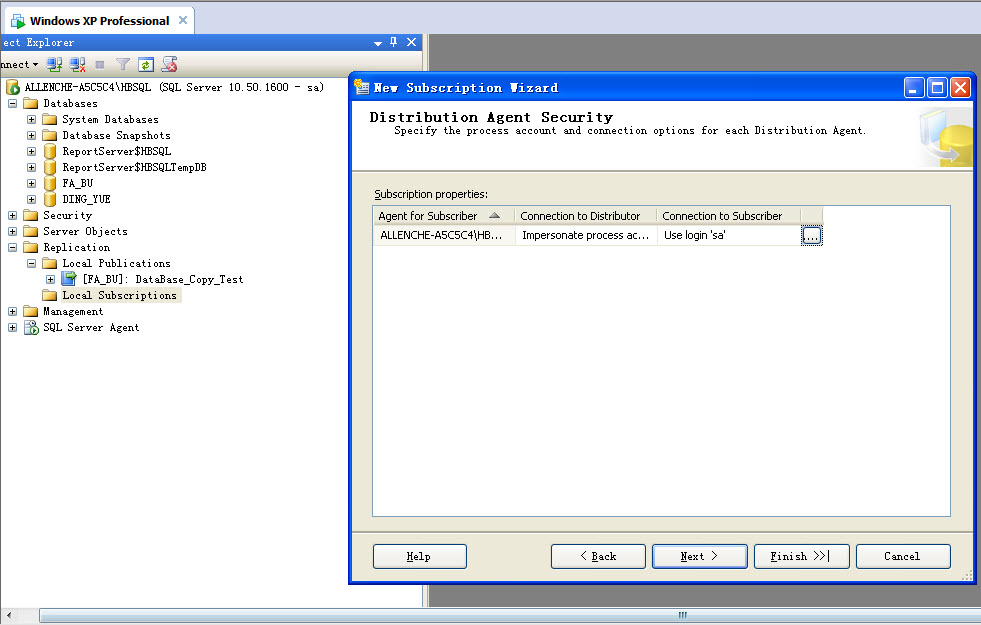
Task: Click the Database Snapshots folder icon
Action: (x=49, y=135)
